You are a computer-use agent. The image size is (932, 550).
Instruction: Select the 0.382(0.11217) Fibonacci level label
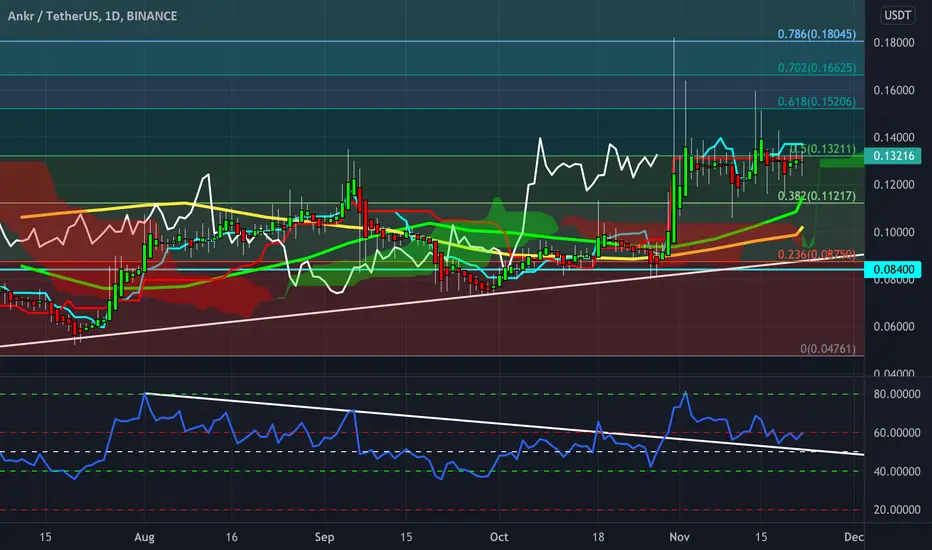[x=817, y=196]
